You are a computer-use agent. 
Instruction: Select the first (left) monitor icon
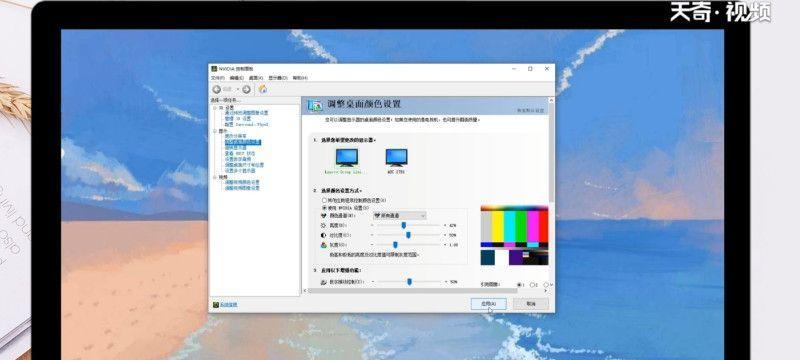point(347,158)
